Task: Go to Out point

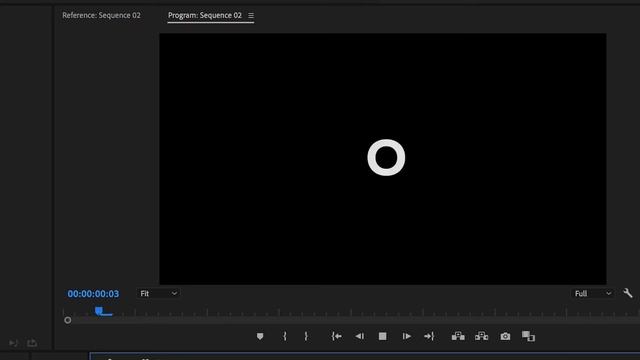Action: (x=429, y=336)
